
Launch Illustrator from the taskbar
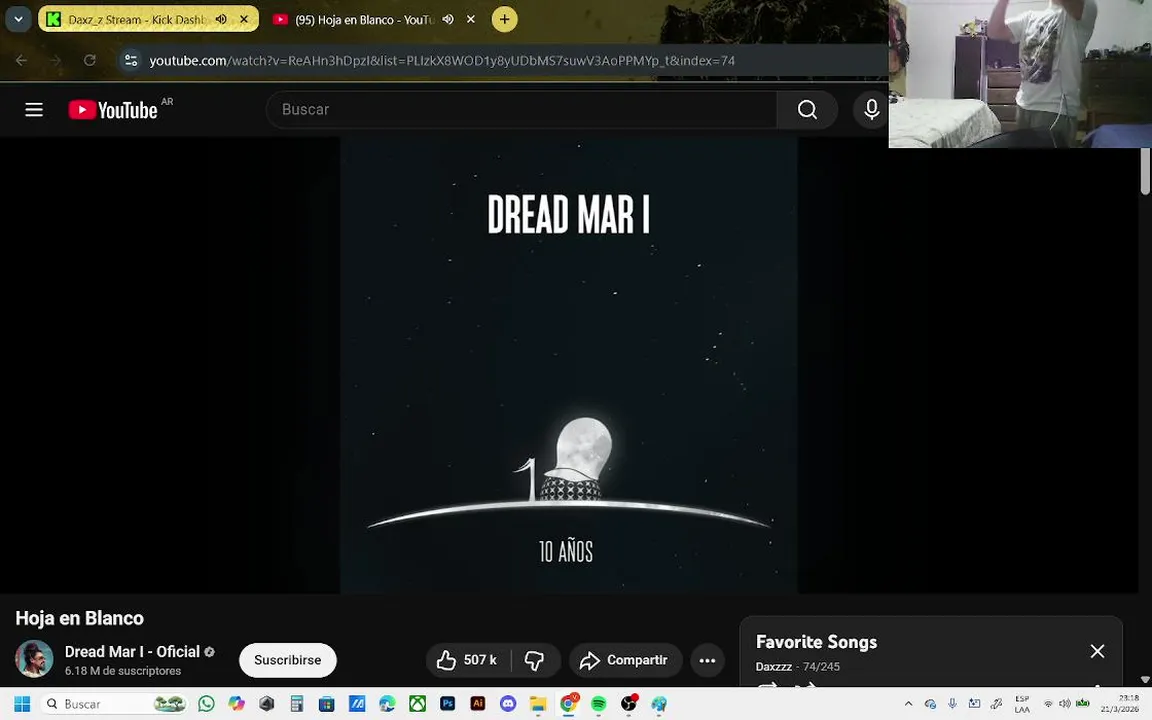pos(478,704)
